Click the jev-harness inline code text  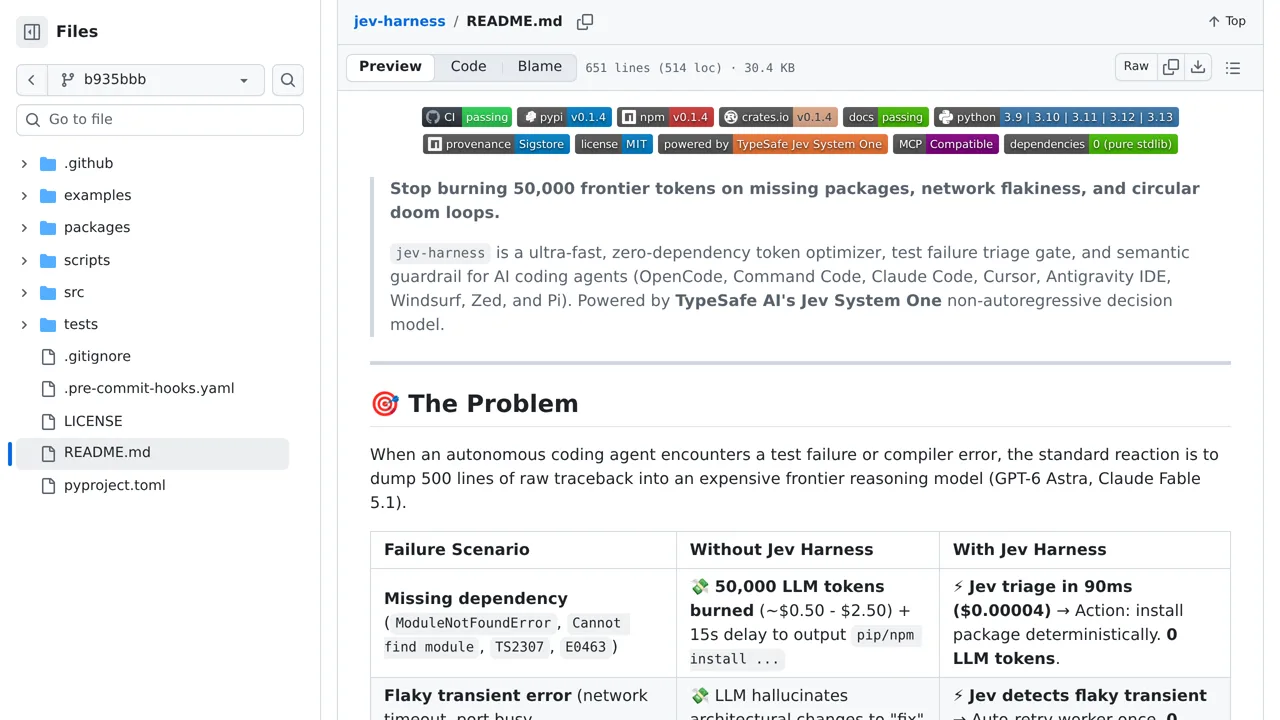click(x=440, y=253)
